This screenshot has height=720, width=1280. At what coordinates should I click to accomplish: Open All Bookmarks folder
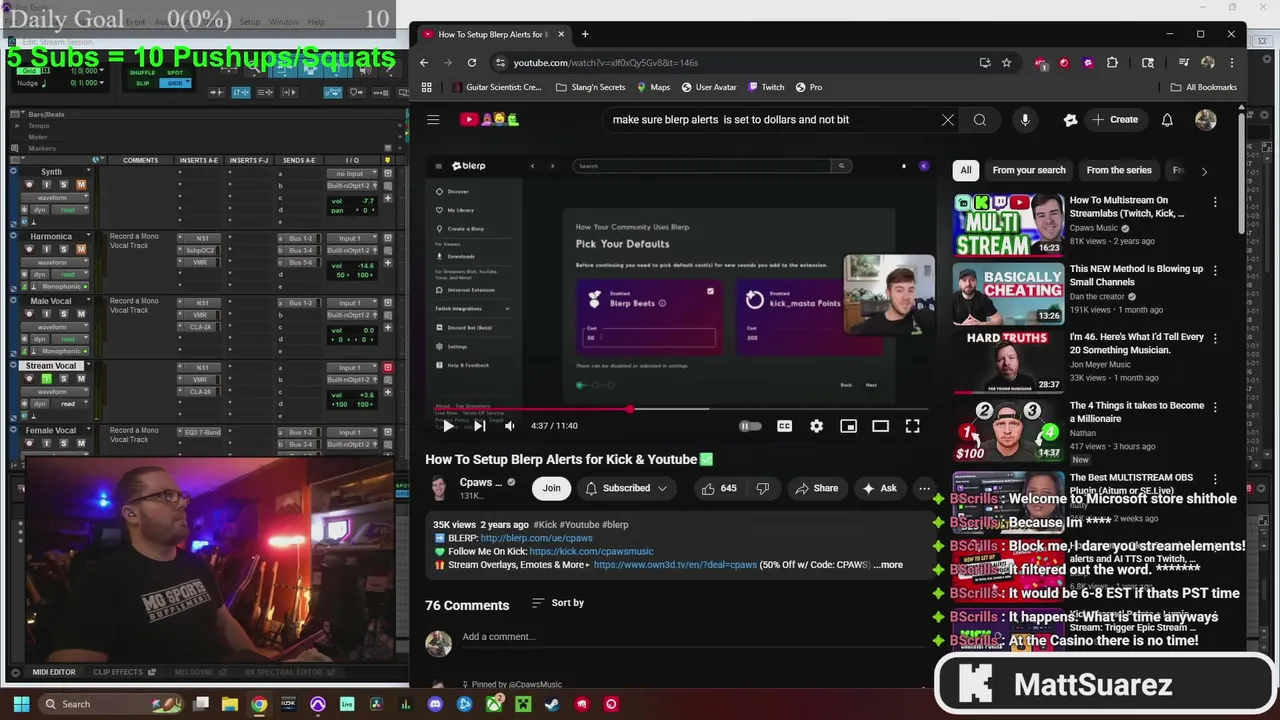1204,87
